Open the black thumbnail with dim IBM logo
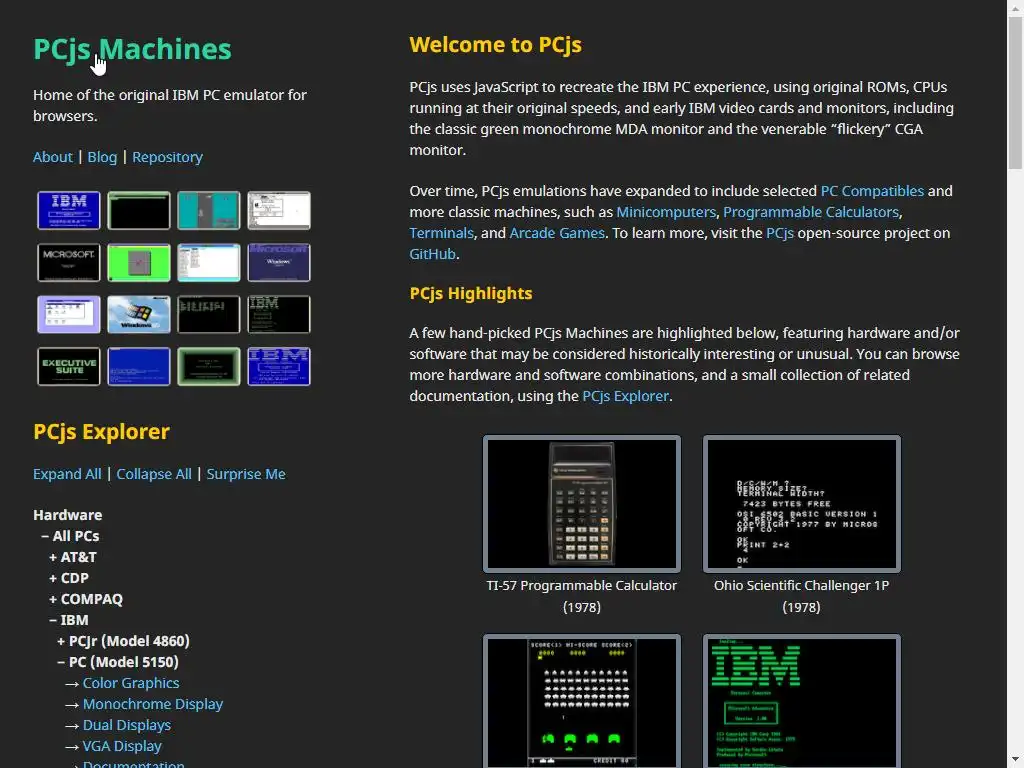 pos(279,314)
